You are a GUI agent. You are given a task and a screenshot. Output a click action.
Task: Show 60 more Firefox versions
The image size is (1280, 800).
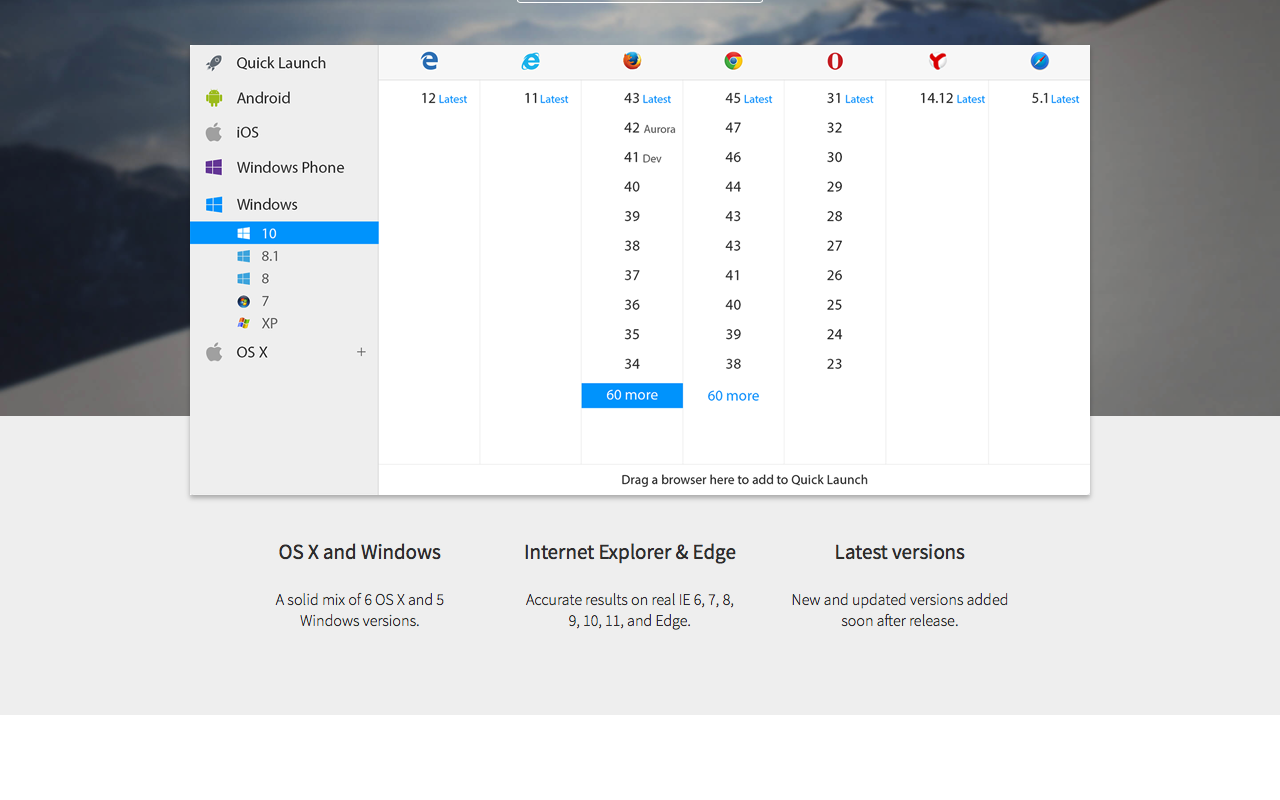point(632,395)
